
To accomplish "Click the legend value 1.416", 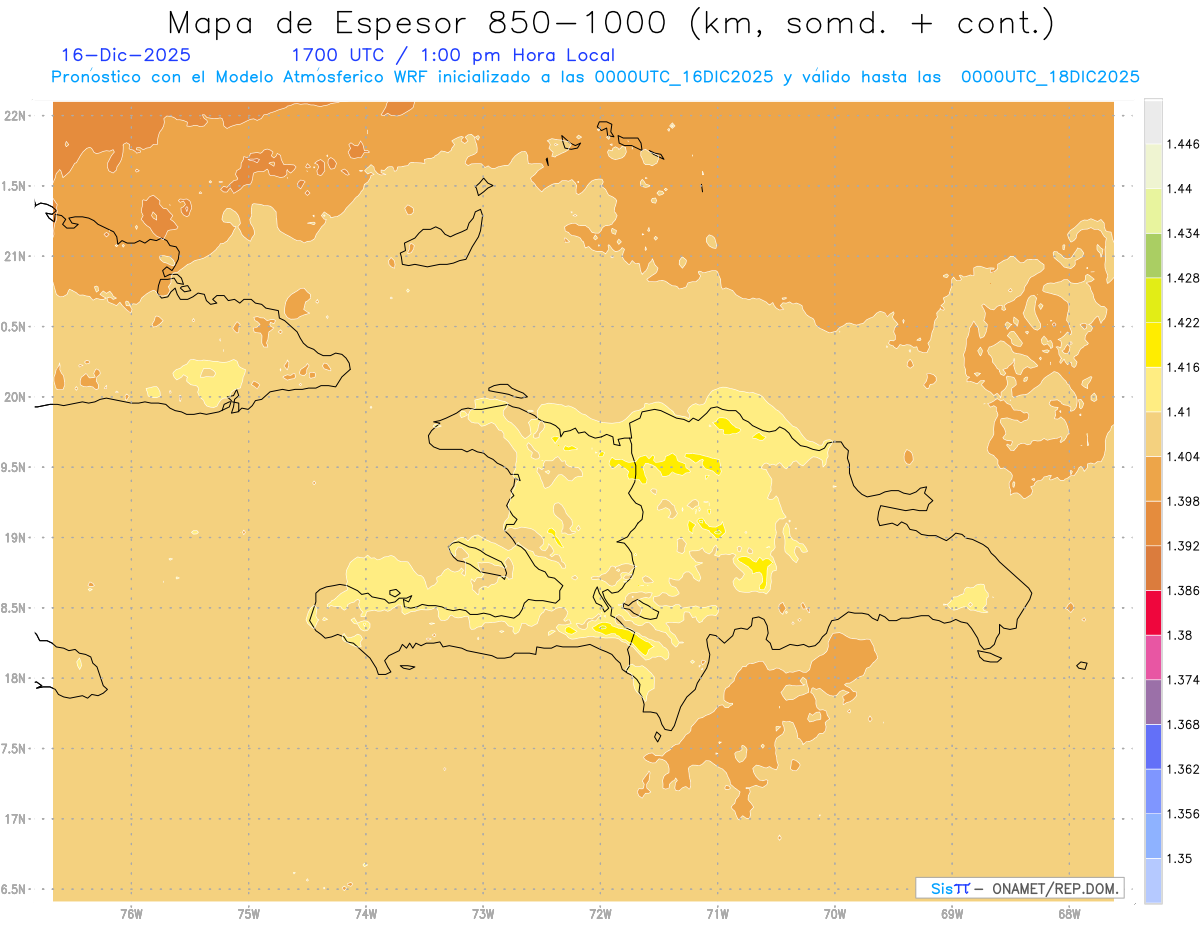I will point(1182,367).
